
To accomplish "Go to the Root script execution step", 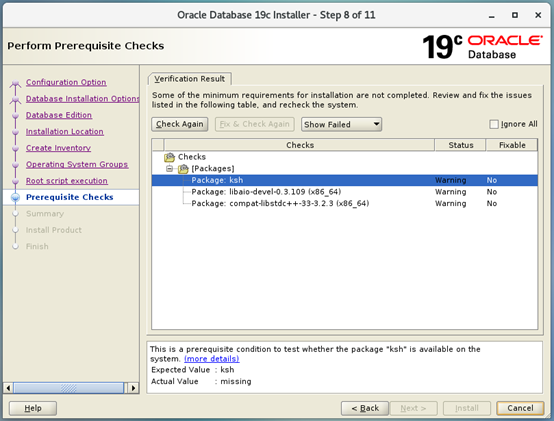I will point(67,181).
